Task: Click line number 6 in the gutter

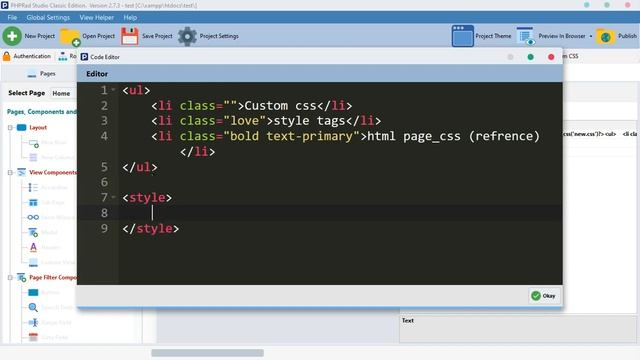Action: (104, 182)
